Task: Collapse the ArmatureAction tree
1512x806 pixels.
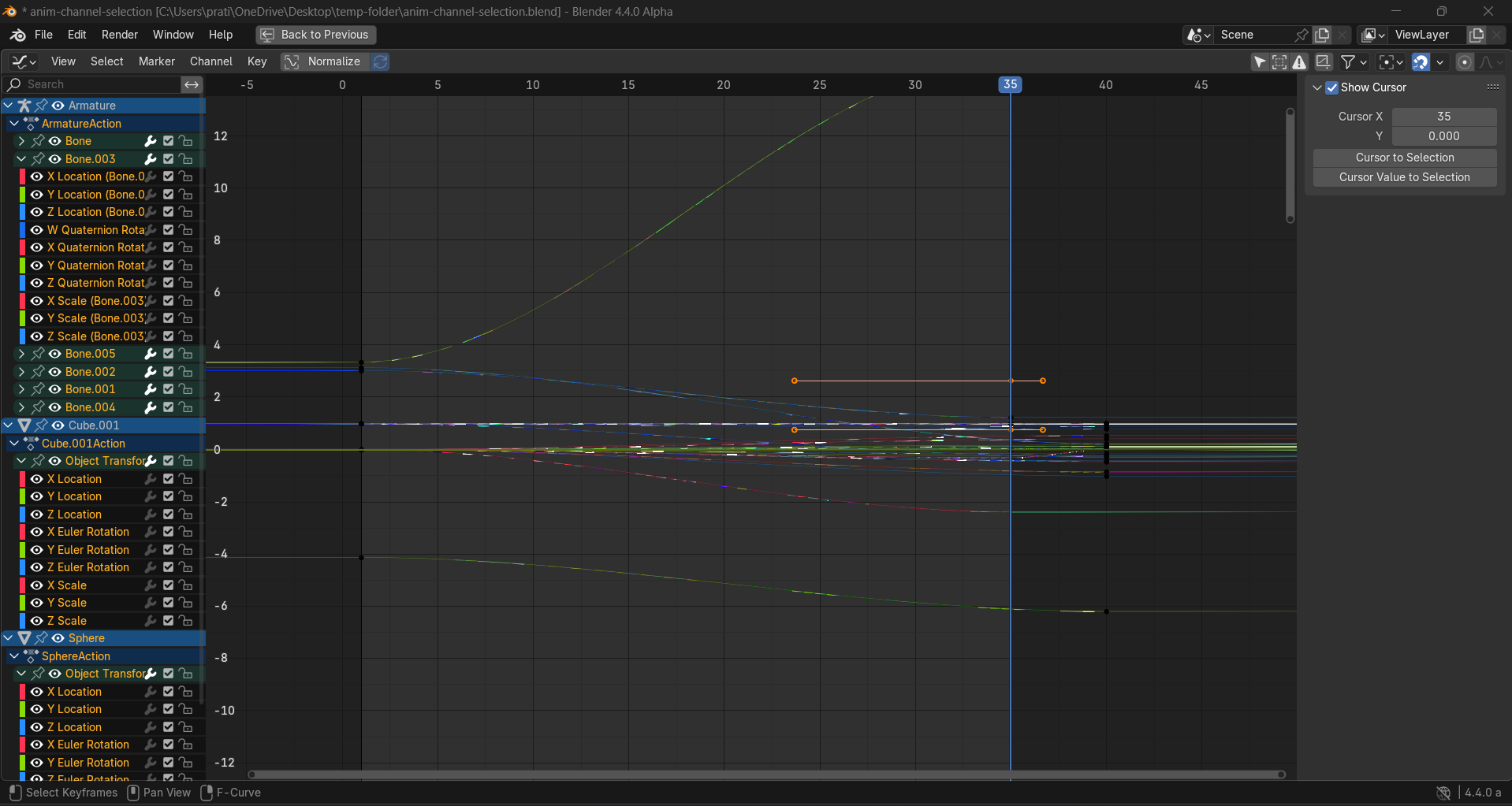Action: (14, 124)
